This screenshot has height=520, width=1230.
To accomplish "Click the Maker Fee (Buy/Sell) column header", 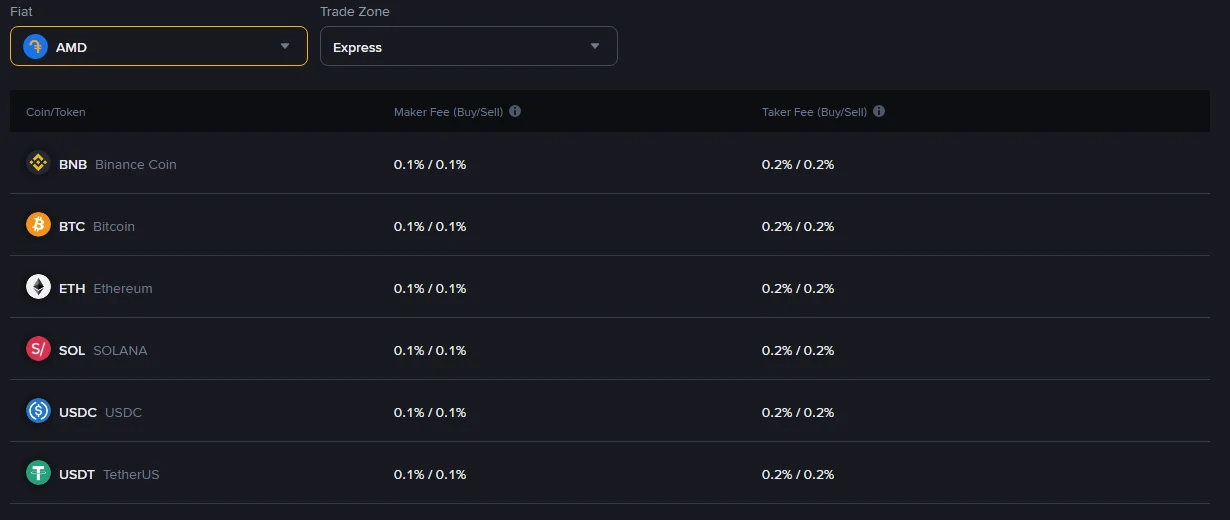I will click(449, 112).
